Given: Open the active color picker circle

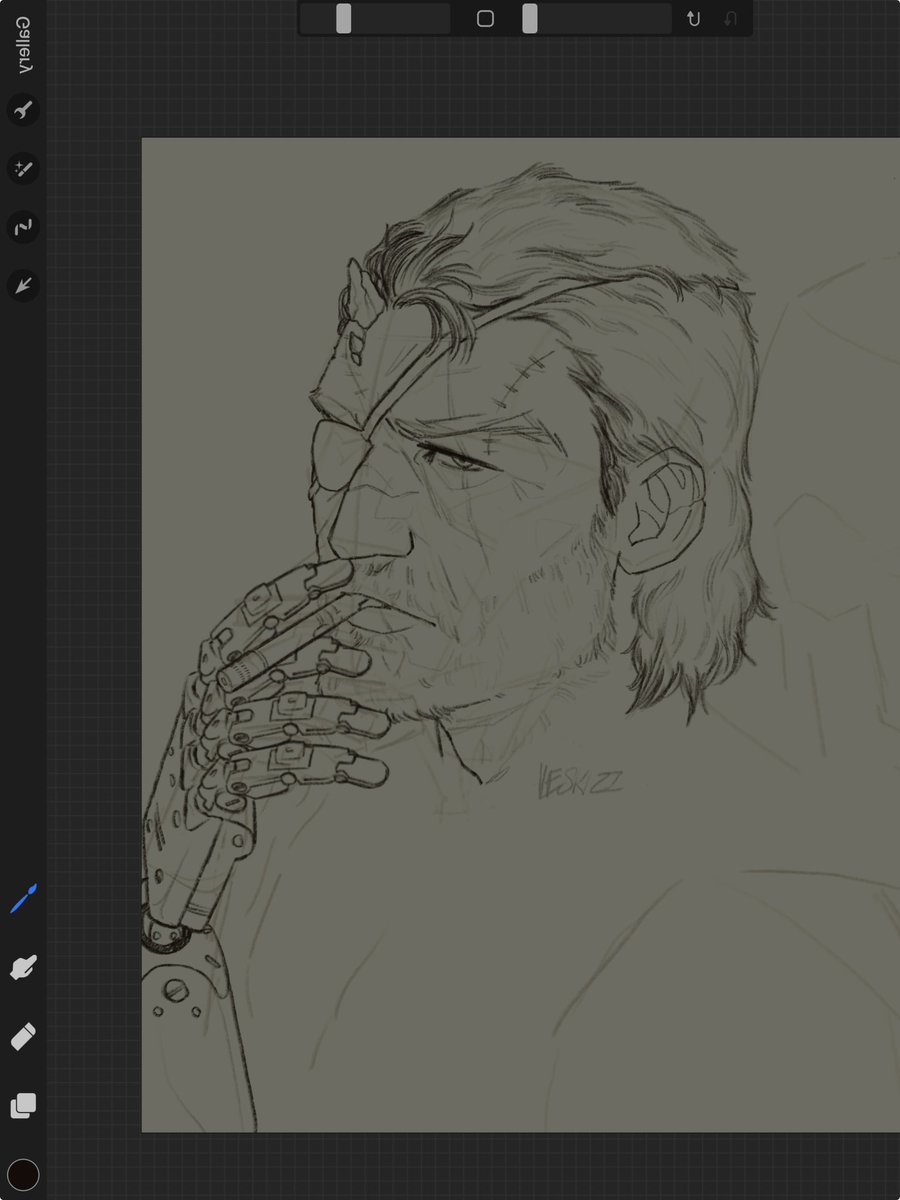Looking at the screenshot, I should point(23,1174).
